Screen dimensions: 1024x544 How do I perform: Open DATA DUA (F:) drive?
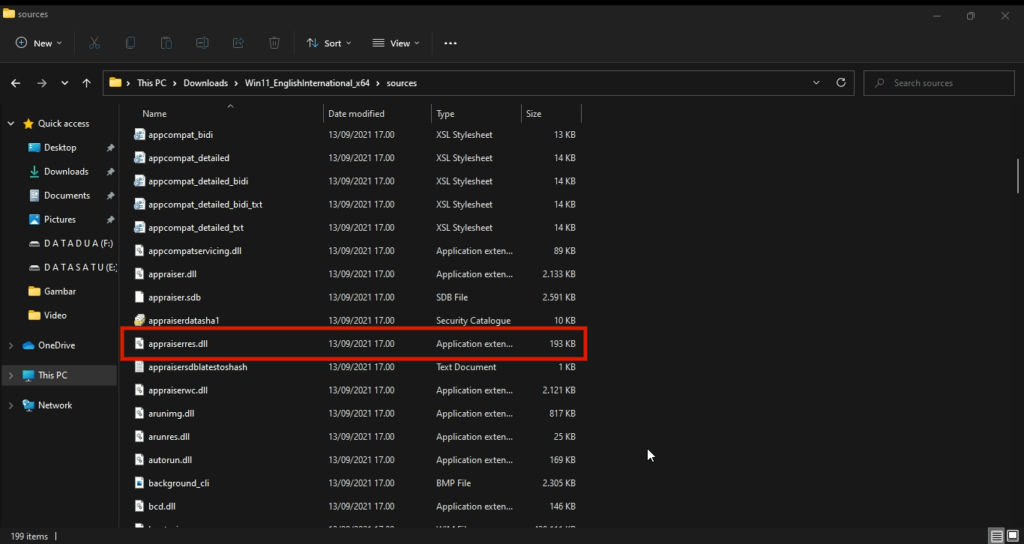78,244
